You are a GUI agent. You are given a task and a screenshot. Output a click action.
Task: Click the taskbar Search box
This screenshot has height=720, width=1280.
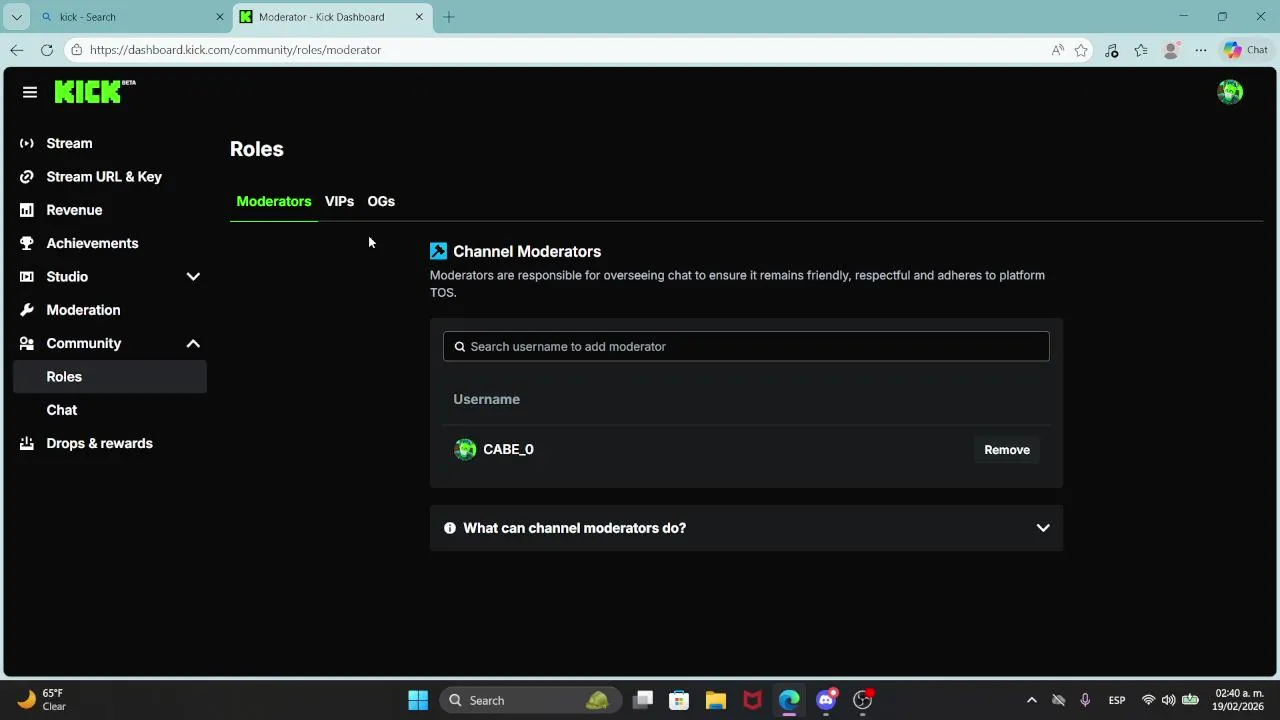click(x=530, y=700)
